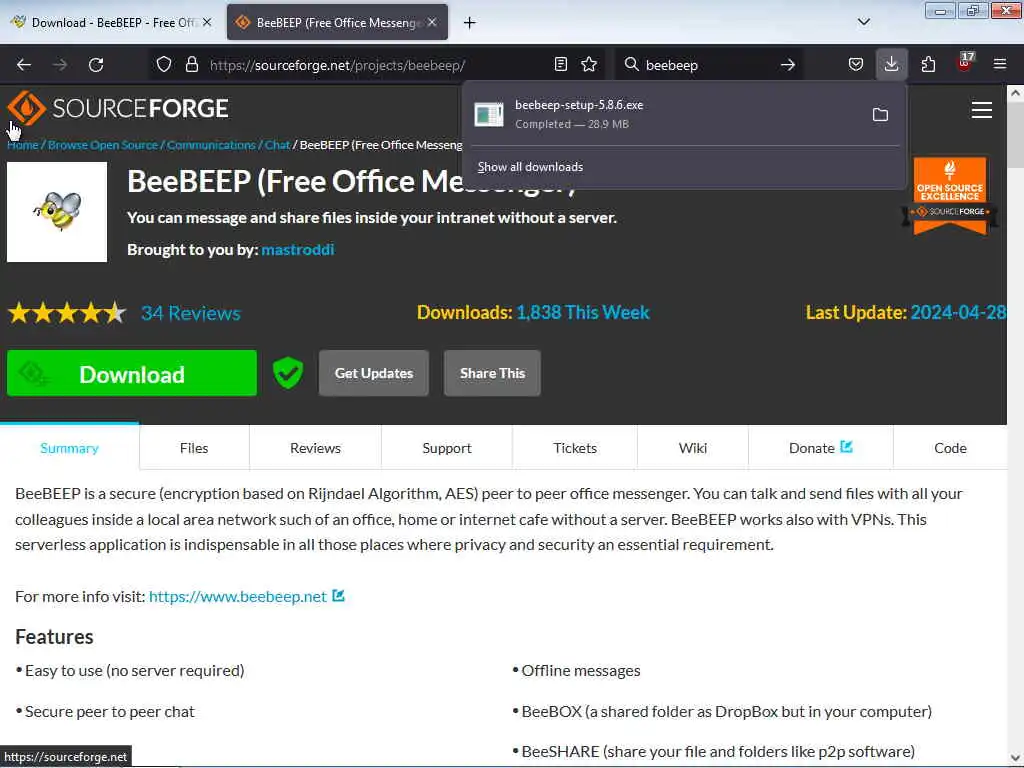This screenshot has height=768, width=1024.
Task: Open Communications breadcrumb link
Action: click(211, 145)
